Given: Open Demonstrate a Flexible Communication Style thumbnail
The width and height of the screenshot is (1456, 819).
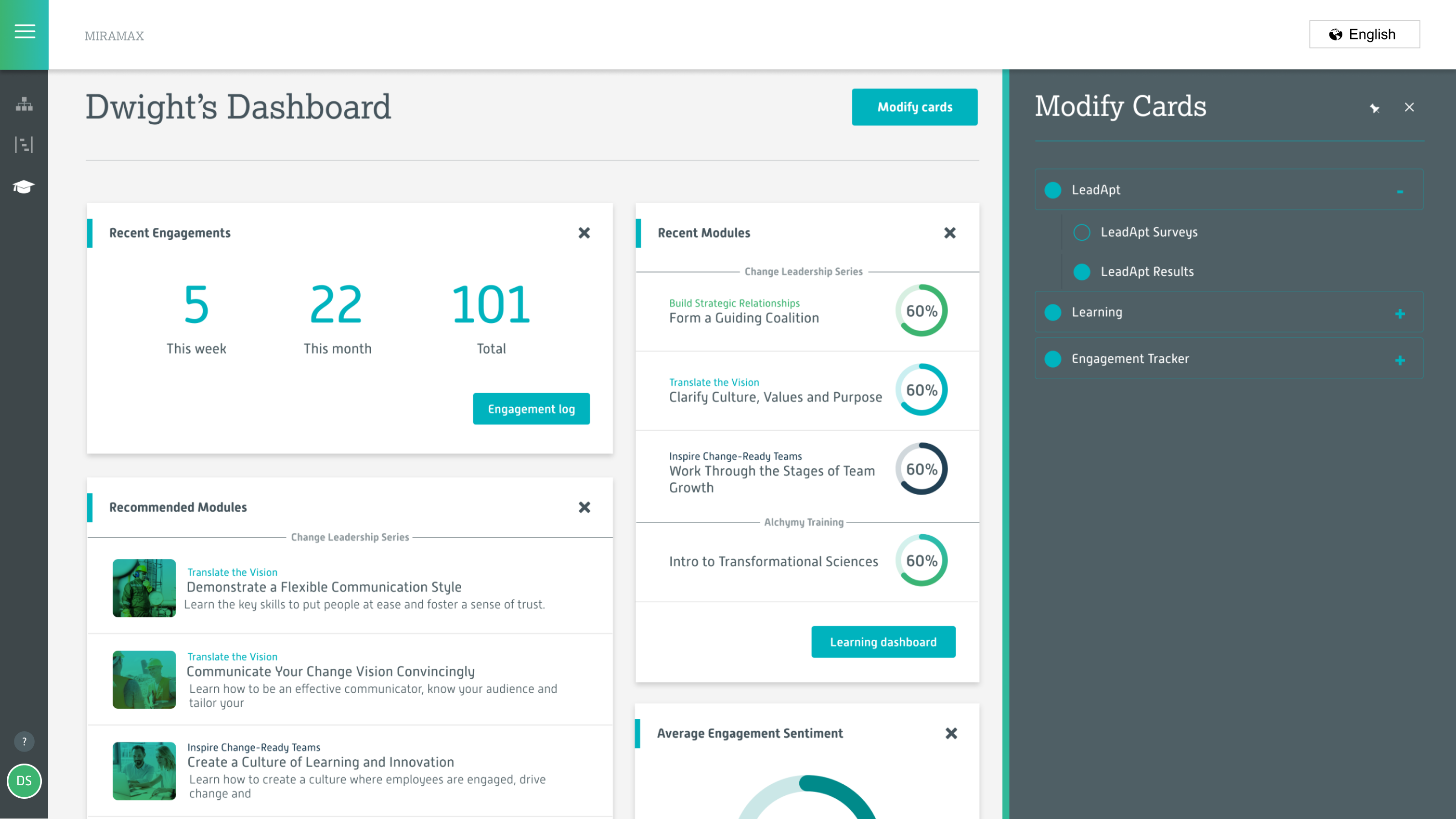Looking at the screenshot, I should (x=144, y=588).
